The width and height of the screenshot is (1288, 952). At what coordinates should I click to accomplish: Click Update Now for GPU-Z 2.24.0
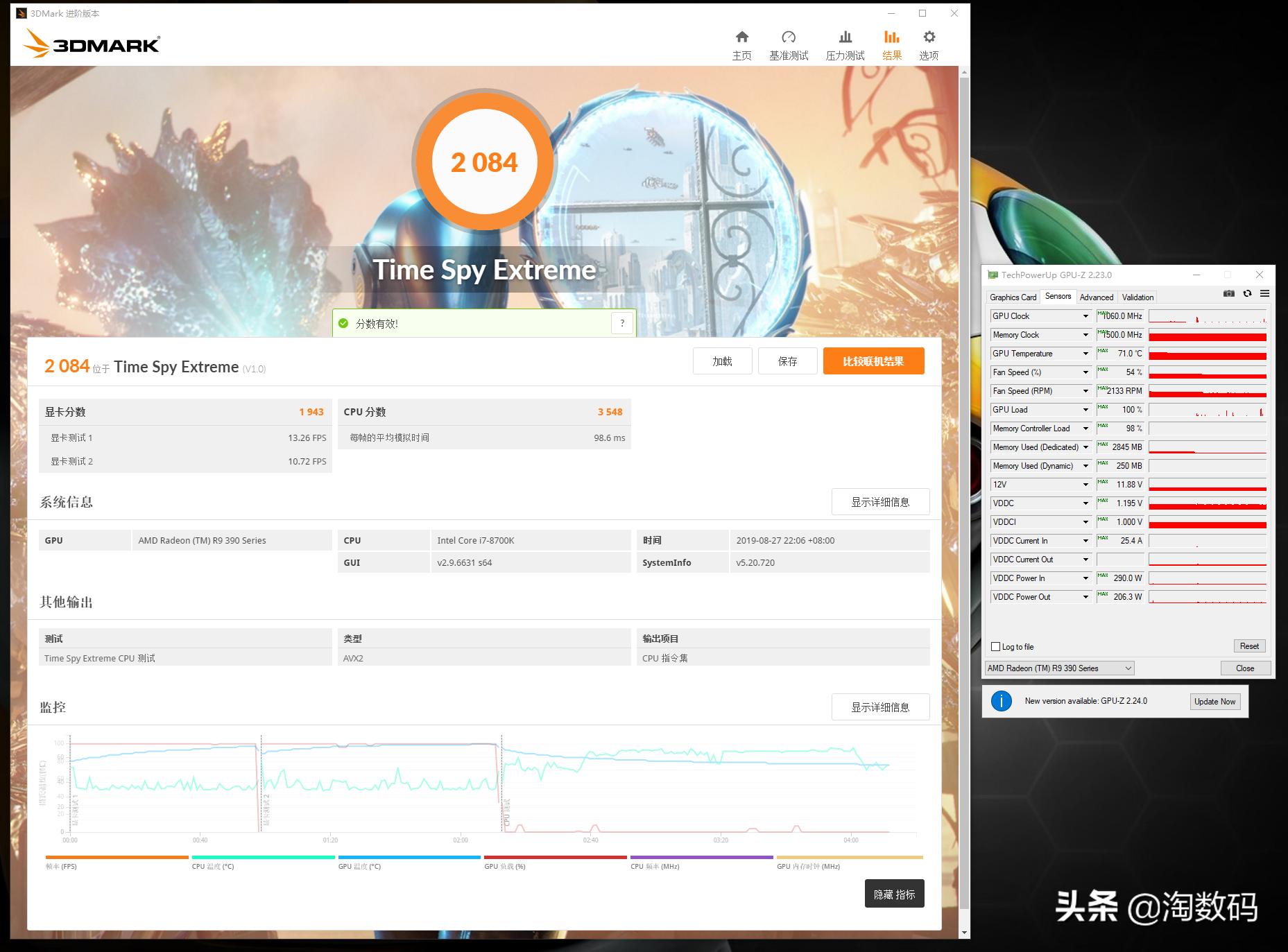[1214, 701]
